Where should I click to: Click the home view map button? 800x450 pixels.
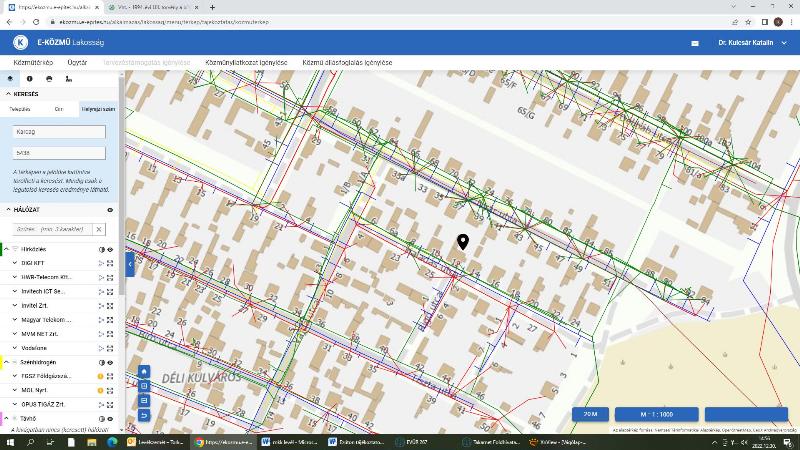coord(144,371)
